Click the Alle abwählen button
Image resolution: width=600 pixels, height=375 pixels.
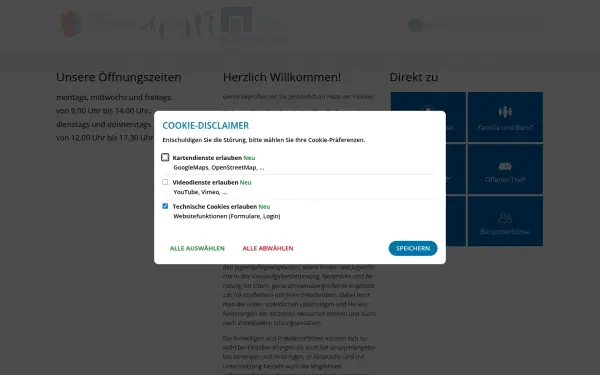268,248
